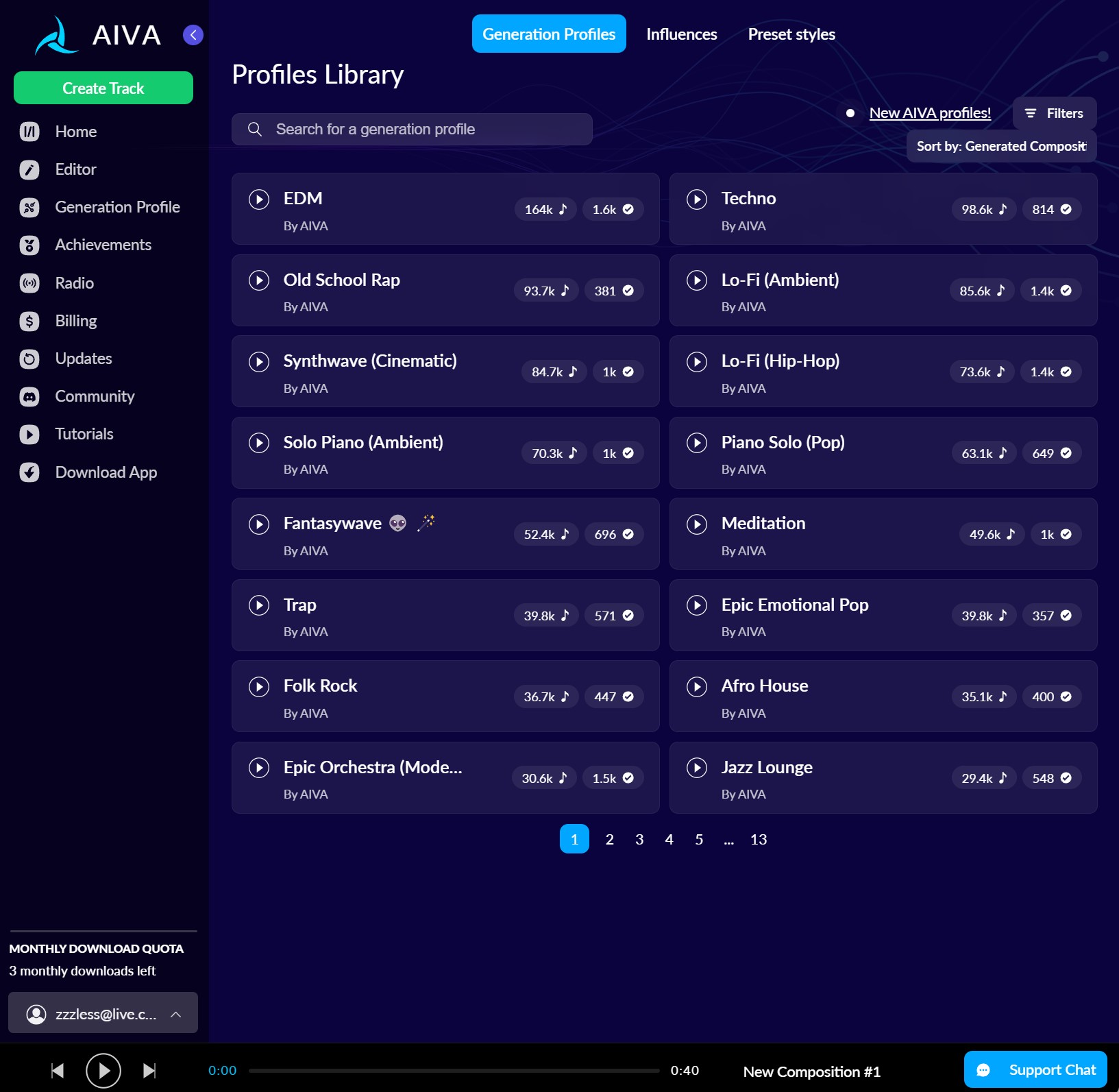This screenshot has width=1119, height=1092.
Task: Play the Synthwave (Cinematic) preview
Action: (x=259, y=362)
